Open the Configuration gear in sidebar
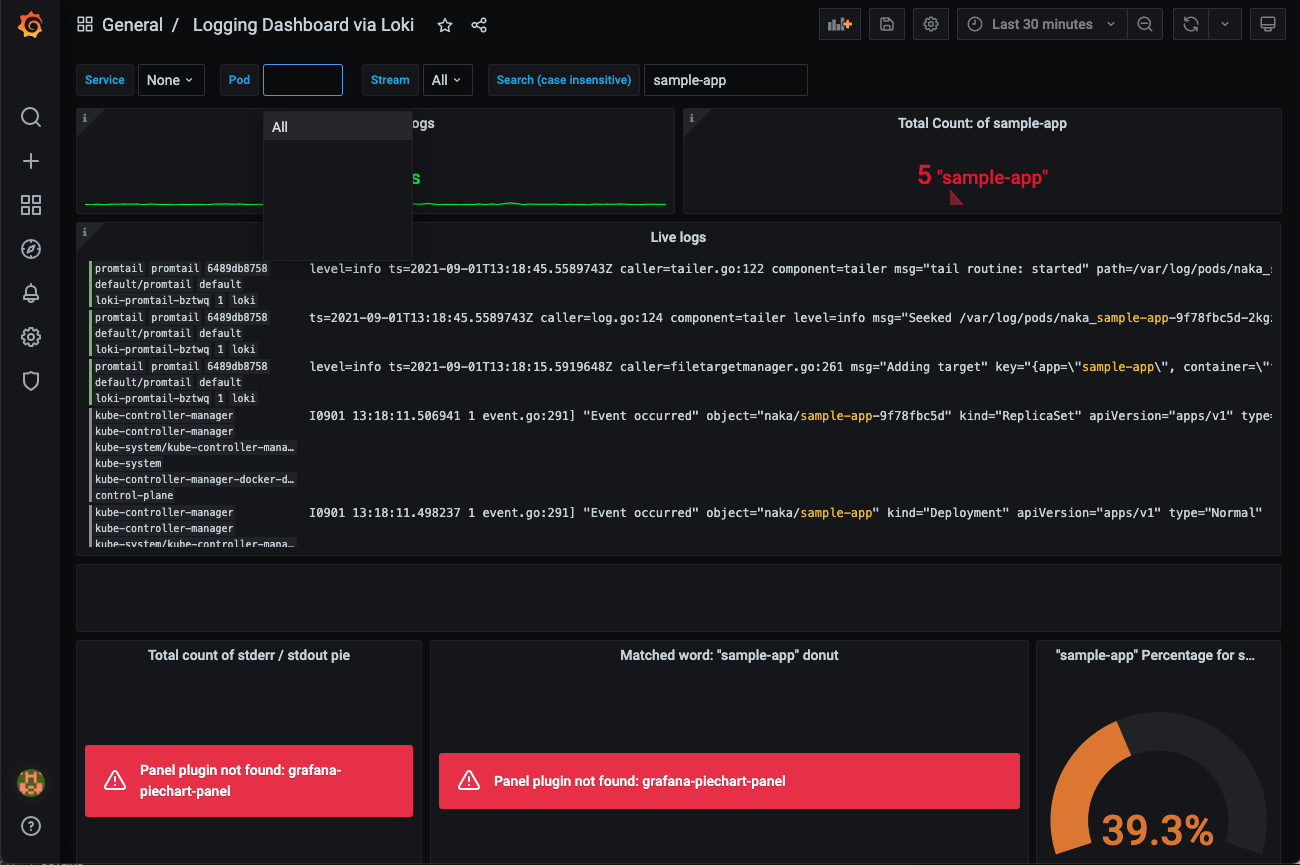The width and height of the screenshot is (1300, 865). point(31,337)
